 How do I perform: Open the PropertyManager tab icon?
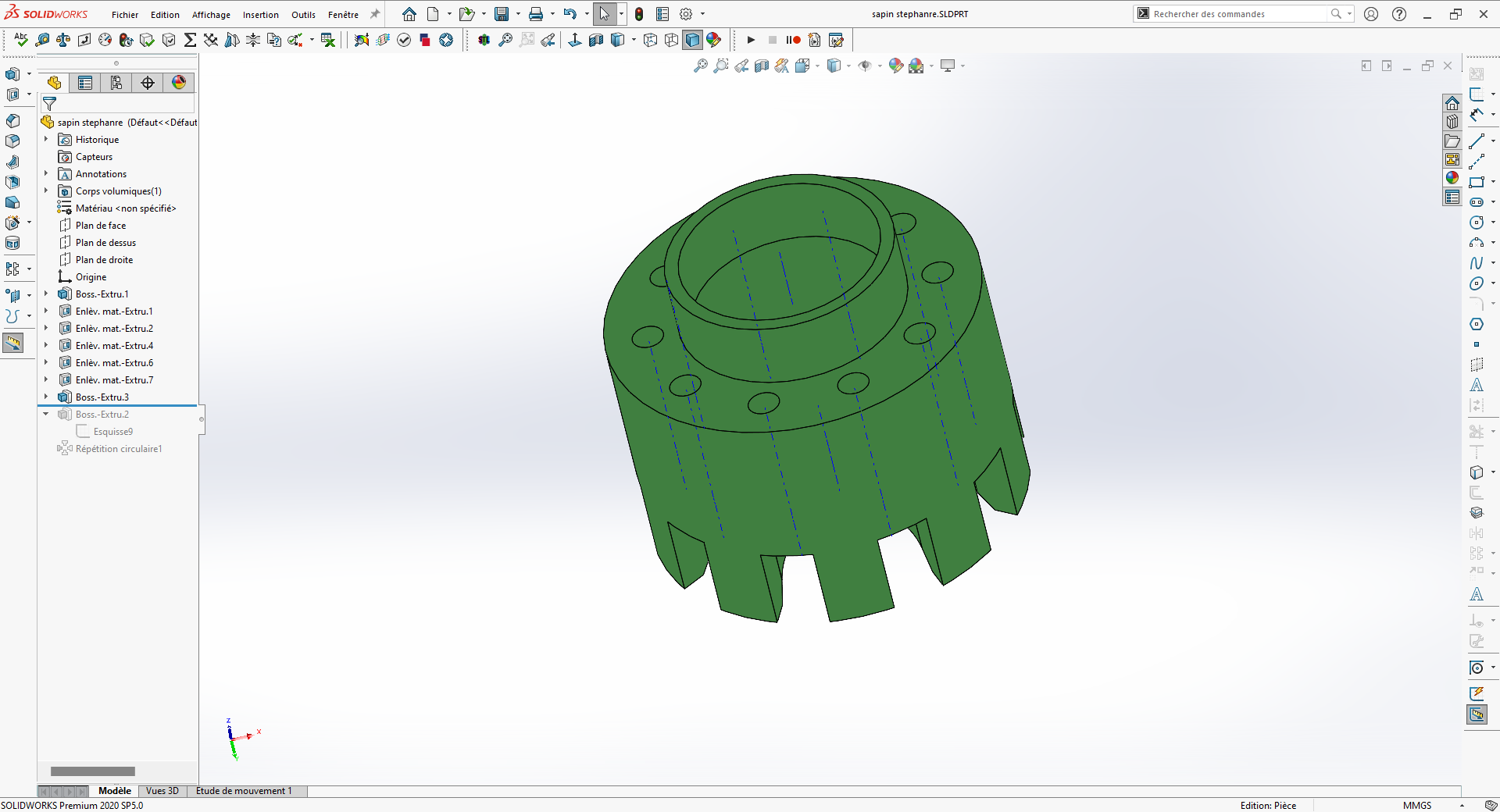(x=85, y=83)
